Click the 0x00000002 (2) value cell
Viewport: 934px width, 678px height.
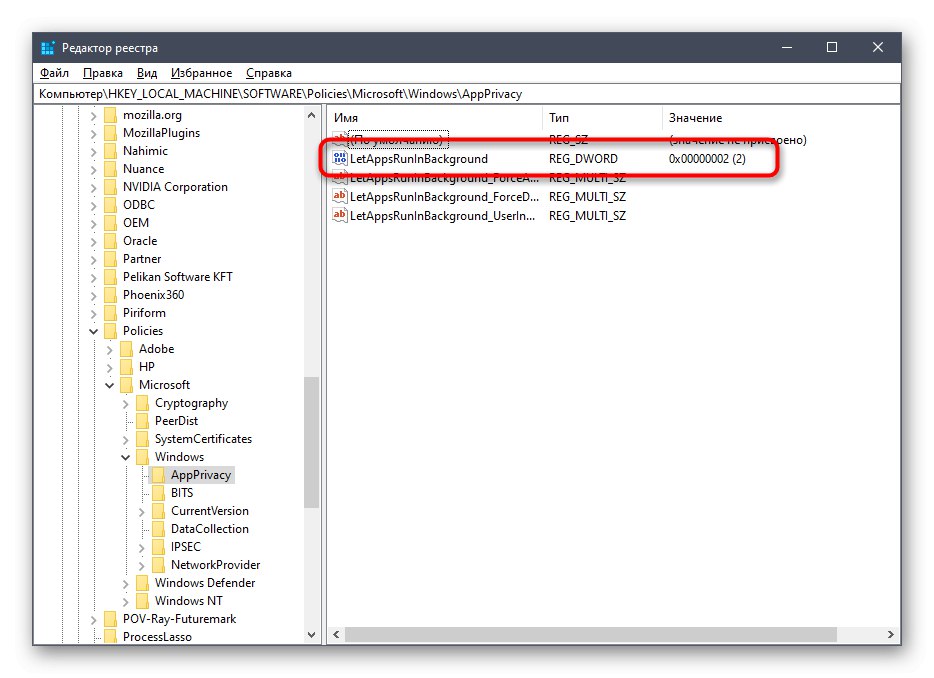(x=707, y=158)
